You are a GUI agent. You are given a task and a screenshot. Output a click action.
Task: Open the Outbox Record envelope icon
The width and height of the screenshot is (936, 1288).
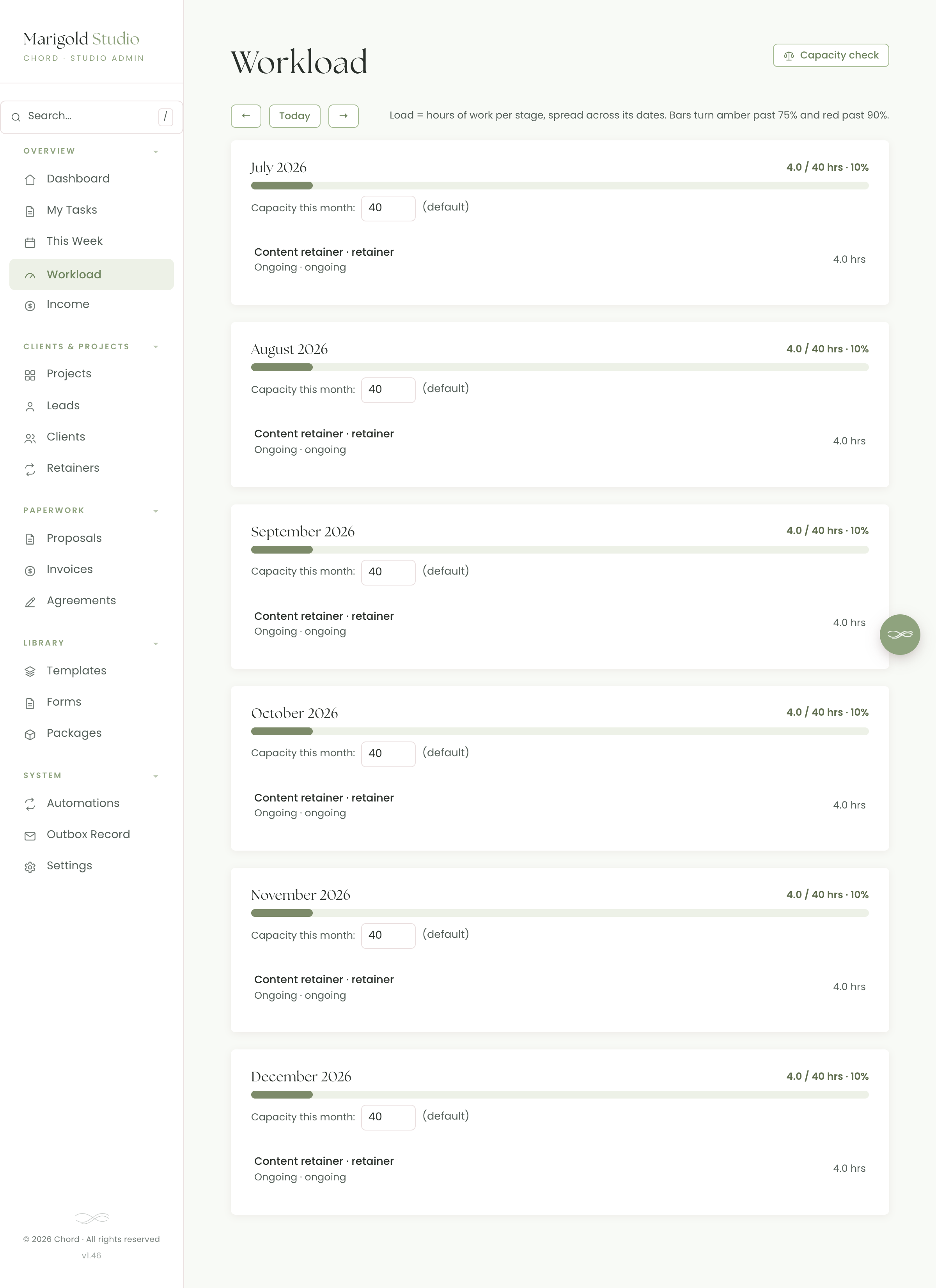point(30,835)
